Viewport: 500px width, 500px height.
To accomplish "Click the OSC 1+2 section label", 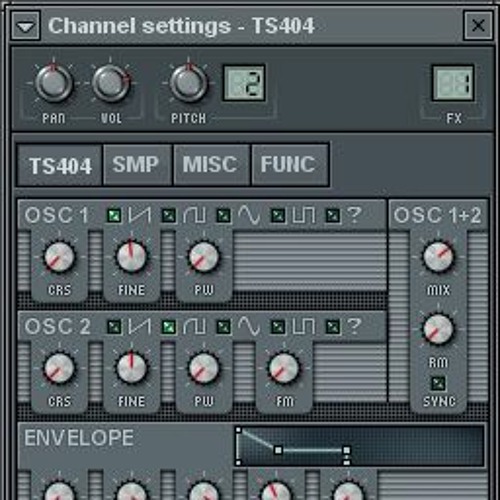I will click(x=437, y=215).
